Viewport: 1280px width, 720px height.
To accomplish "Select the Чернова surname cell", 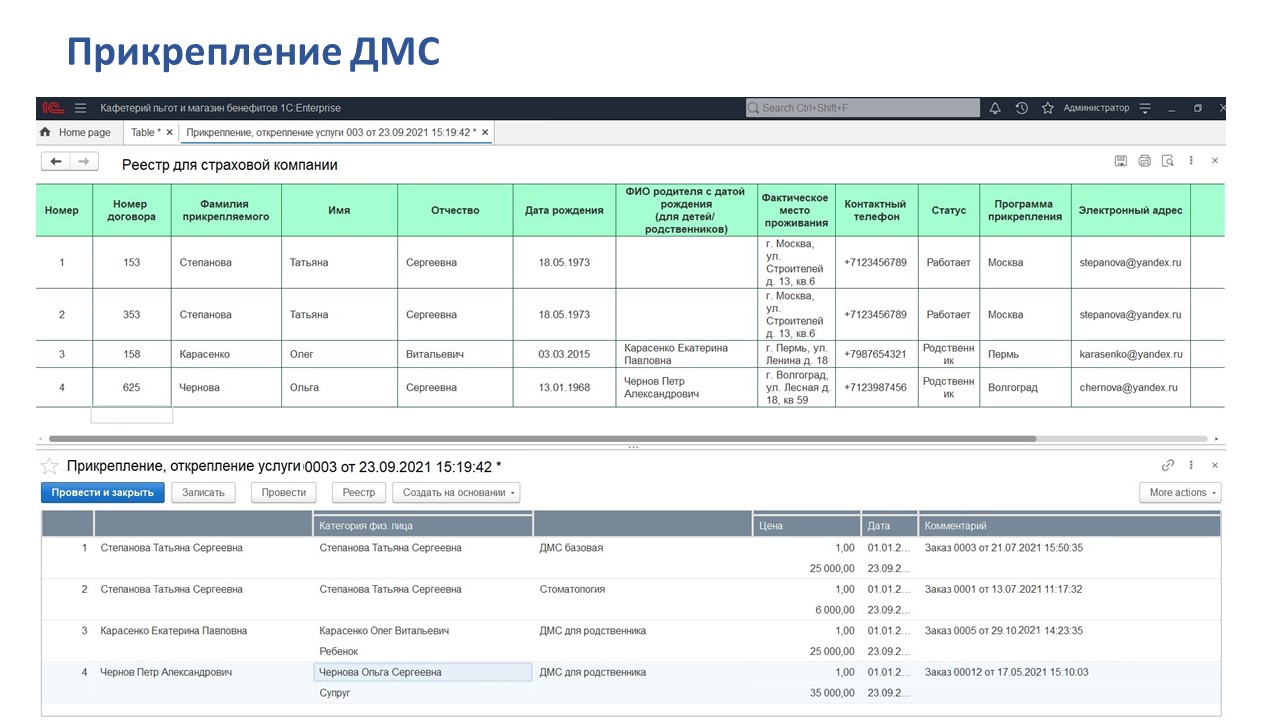I will pyautogui.click(x=225, y=388).
